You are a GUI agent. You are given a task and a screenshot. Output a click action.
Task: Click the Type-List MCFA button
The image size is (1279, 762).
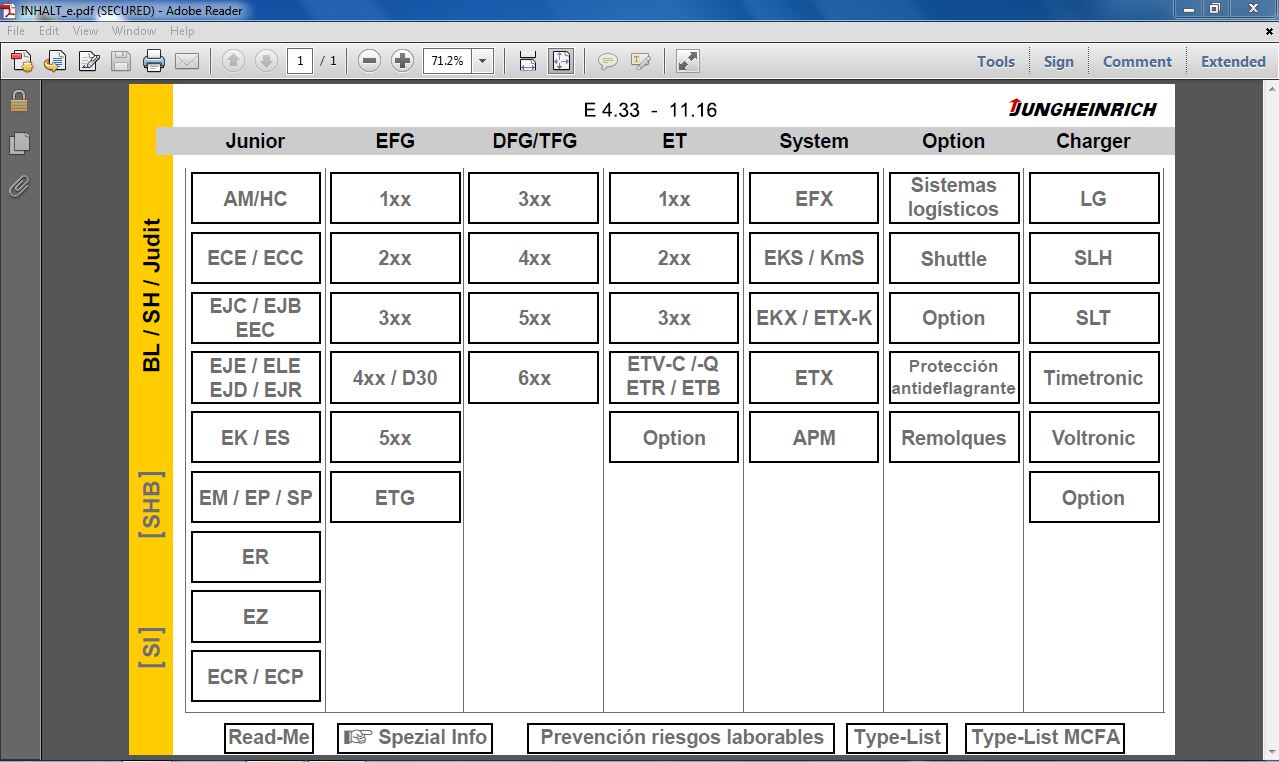click(x=1046, y=738)
